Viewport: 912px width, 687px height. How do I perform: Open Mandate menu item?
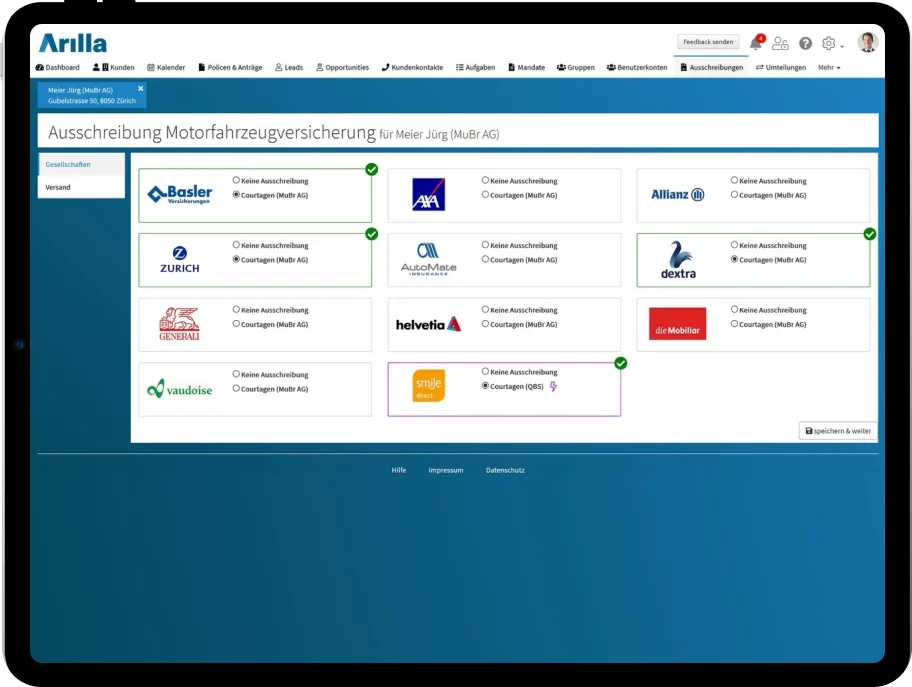(x=527, y=67)
